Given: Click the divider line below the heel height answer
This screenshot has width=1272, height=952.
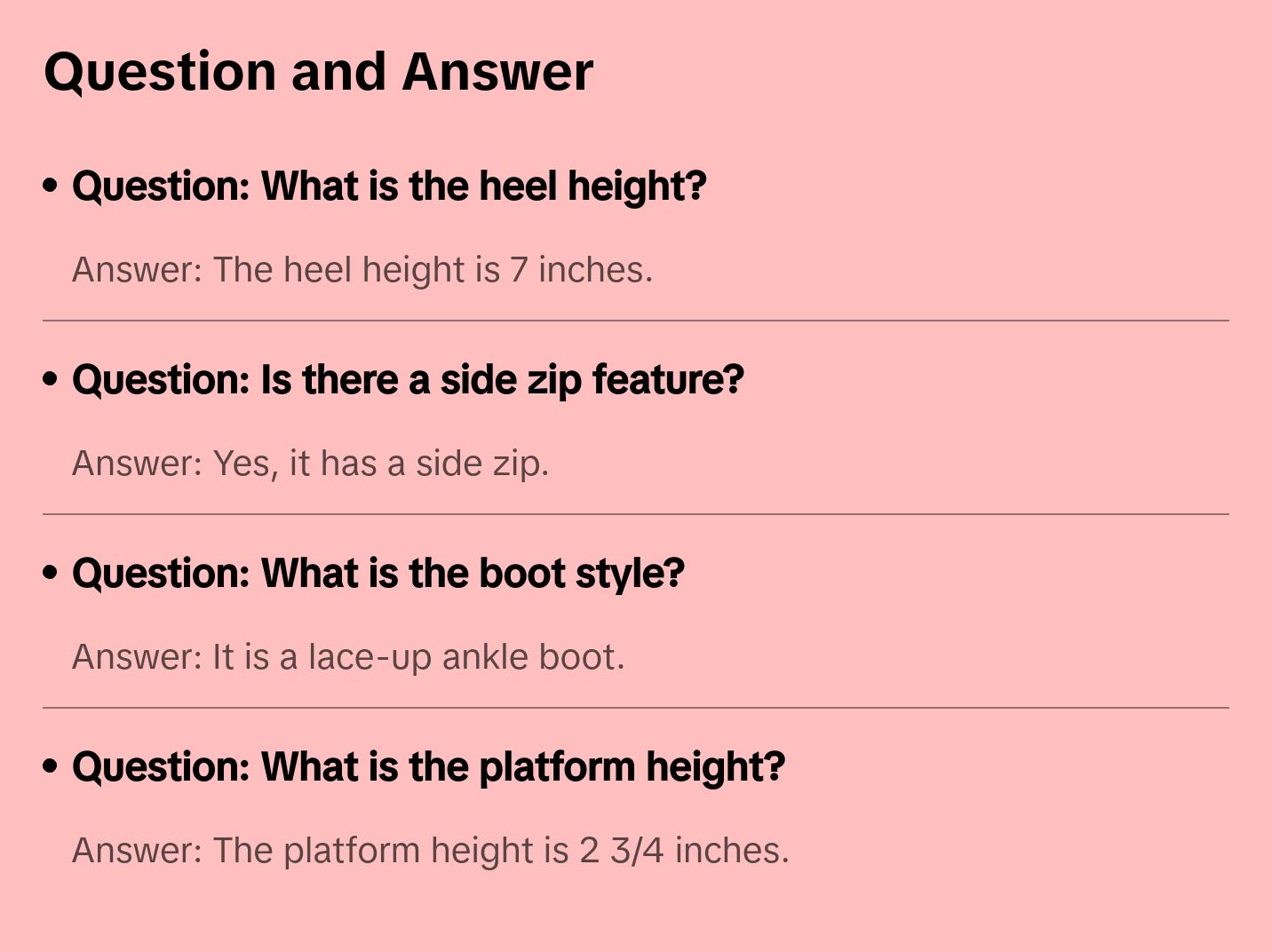Looking at the screenshot, I should [x=636, y=321].
